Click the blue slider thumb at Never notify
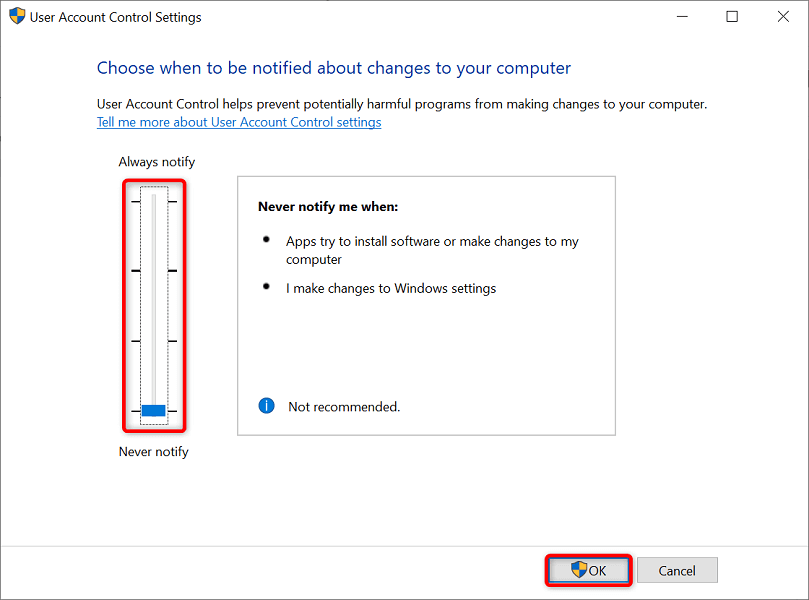The image size is (809, 600). pyautogui.click(x=153, y=411)
